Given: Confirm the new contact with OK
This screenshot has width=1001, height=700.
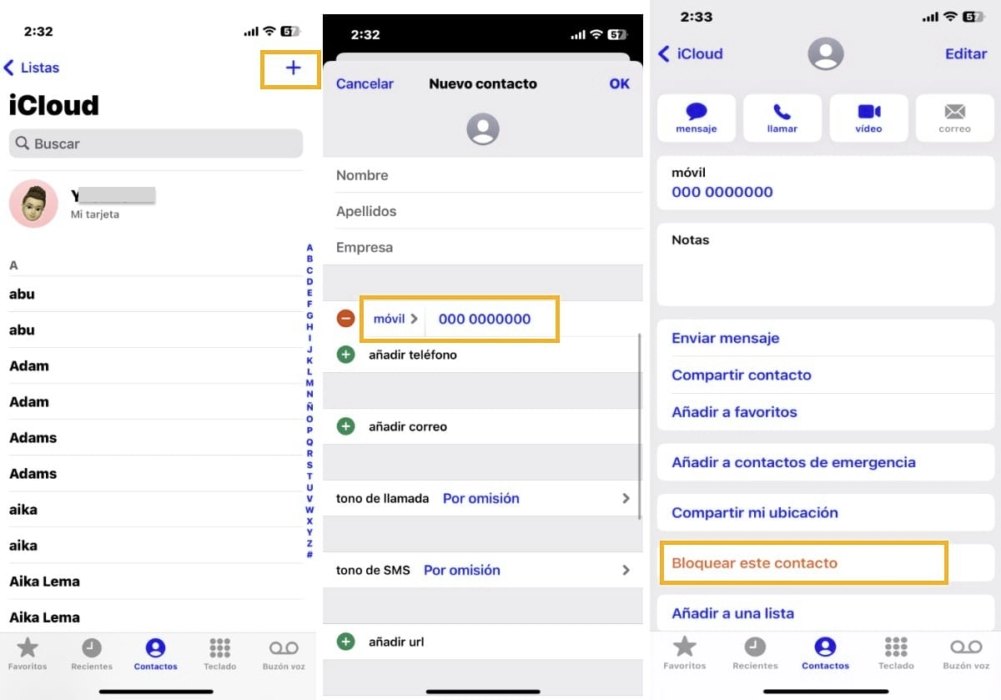Looking at the screenshot, I should tap(619, 84).
